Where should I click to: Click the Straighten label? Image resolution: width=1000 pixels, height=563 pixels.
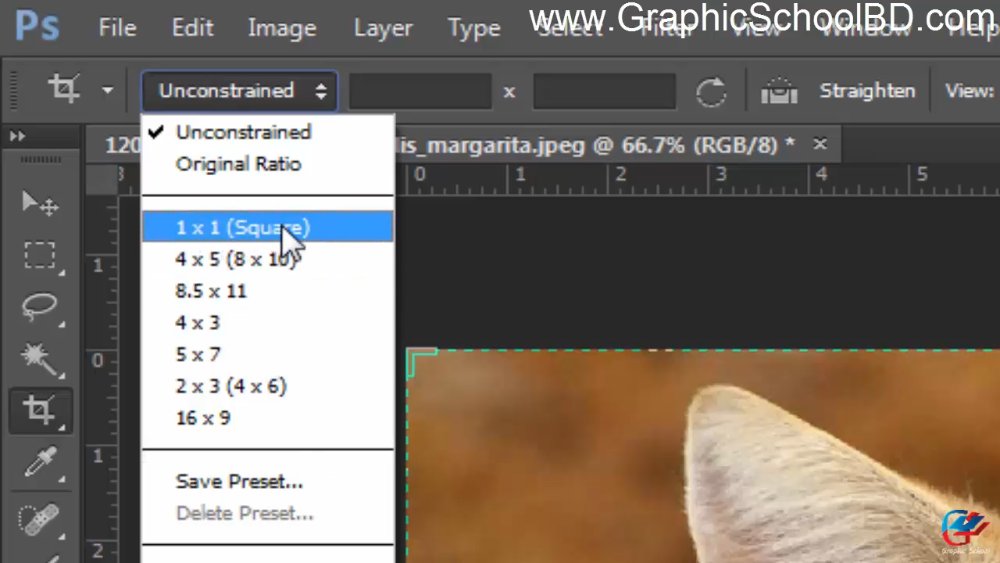point(867,91)
